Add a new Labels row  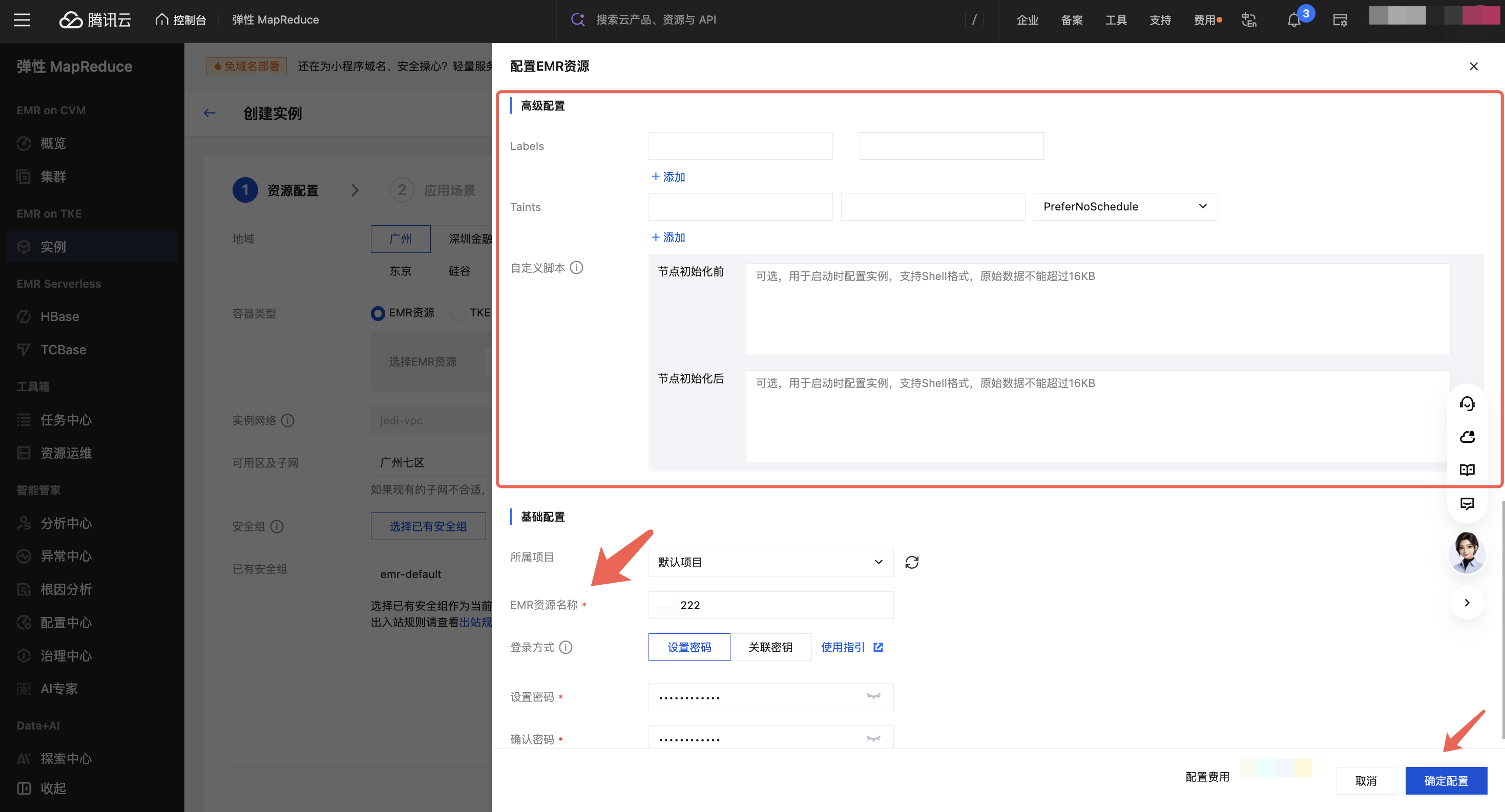click(668, 177)
